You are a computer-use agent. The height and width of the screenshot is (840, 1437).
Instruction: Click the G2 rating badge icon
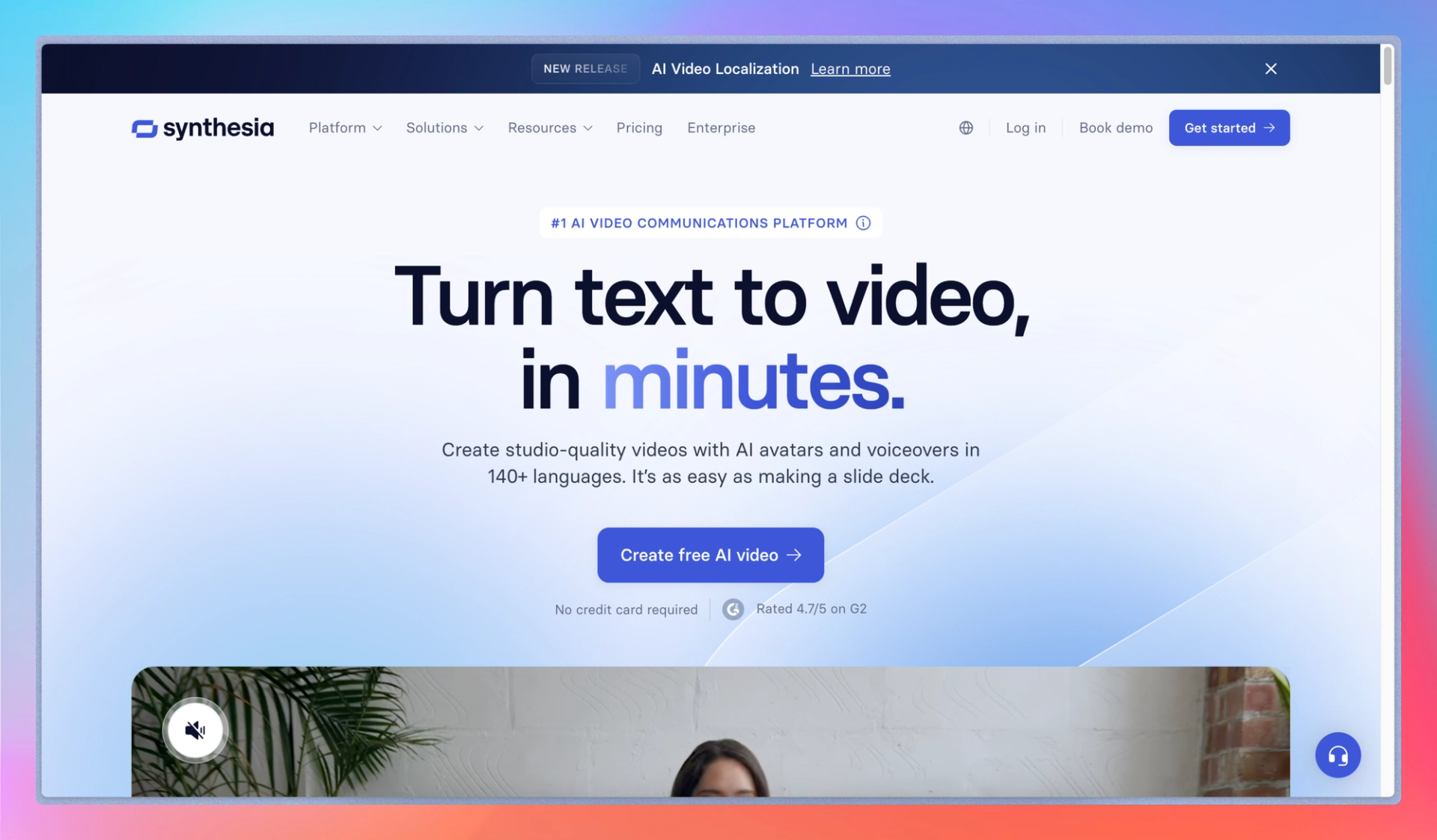click(731, 608)
